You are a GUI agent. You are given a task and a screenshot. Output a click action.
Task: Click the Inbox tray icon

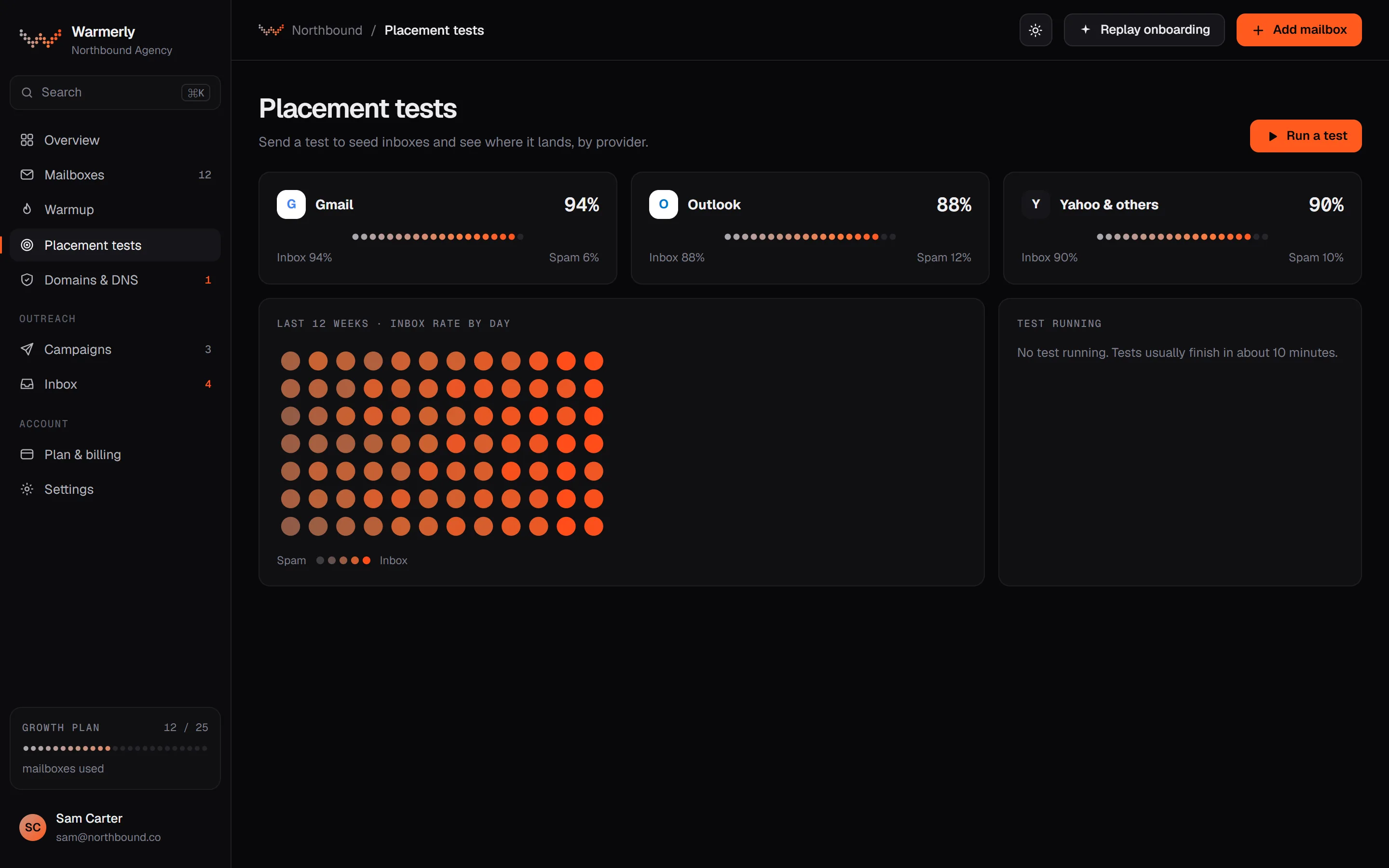27,384
